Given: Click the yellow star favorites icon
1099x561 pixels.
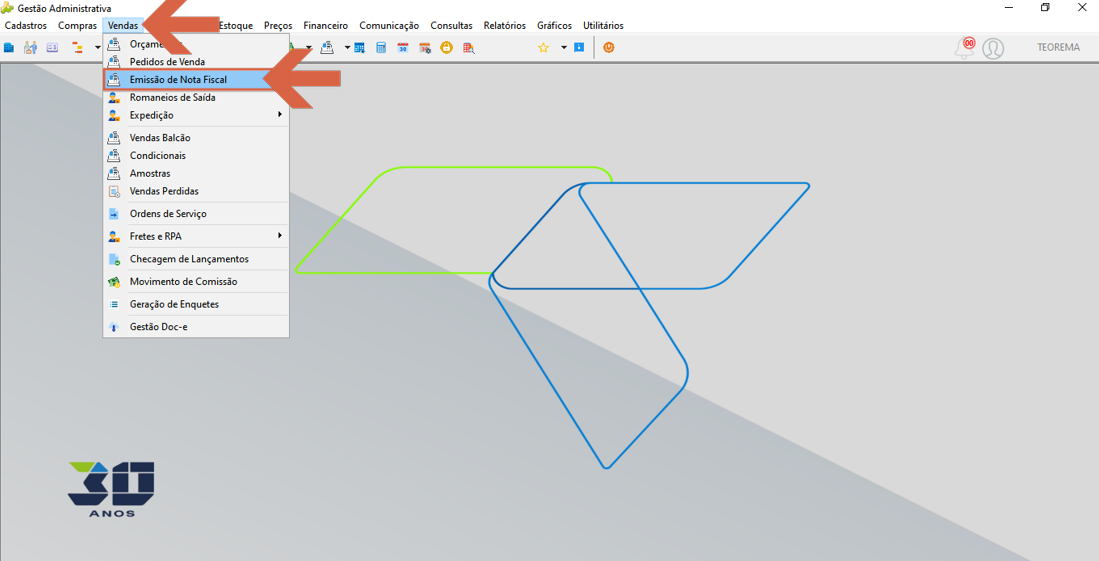Looking at the screenshot, I should (x=543, y=48).
